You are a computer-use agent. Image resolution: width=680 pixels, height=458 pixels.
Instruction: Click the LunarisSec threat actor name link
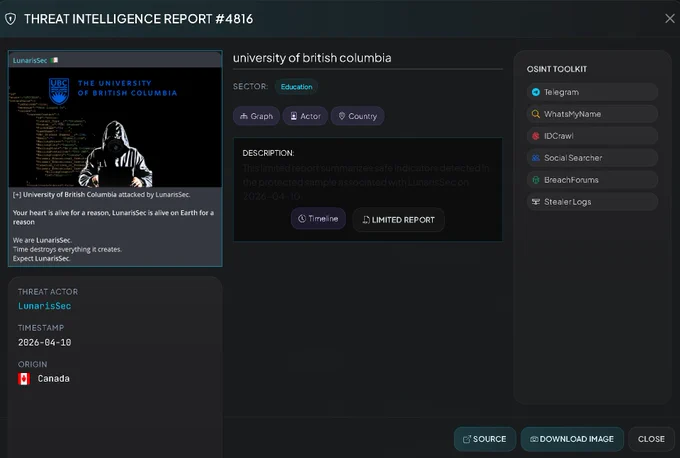coord(44,306)
